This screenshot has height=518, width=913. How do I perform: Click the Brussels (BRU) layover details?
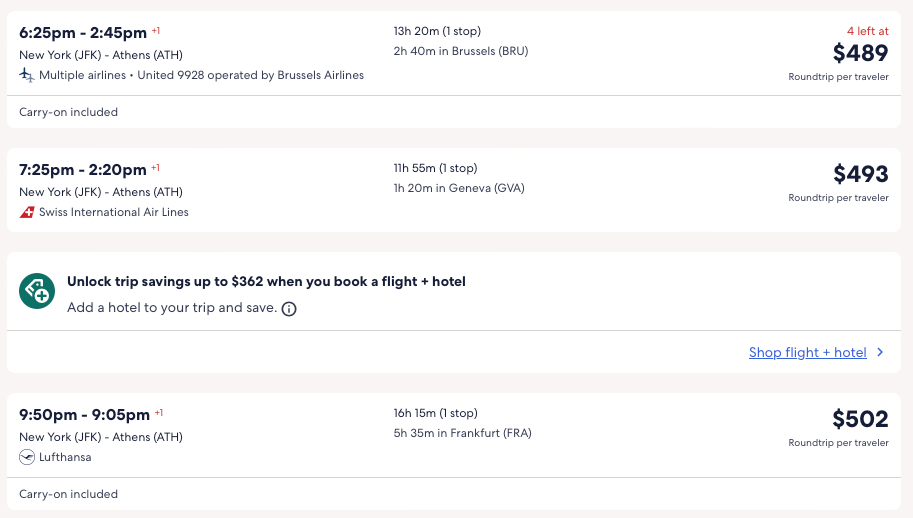[460, 51]
